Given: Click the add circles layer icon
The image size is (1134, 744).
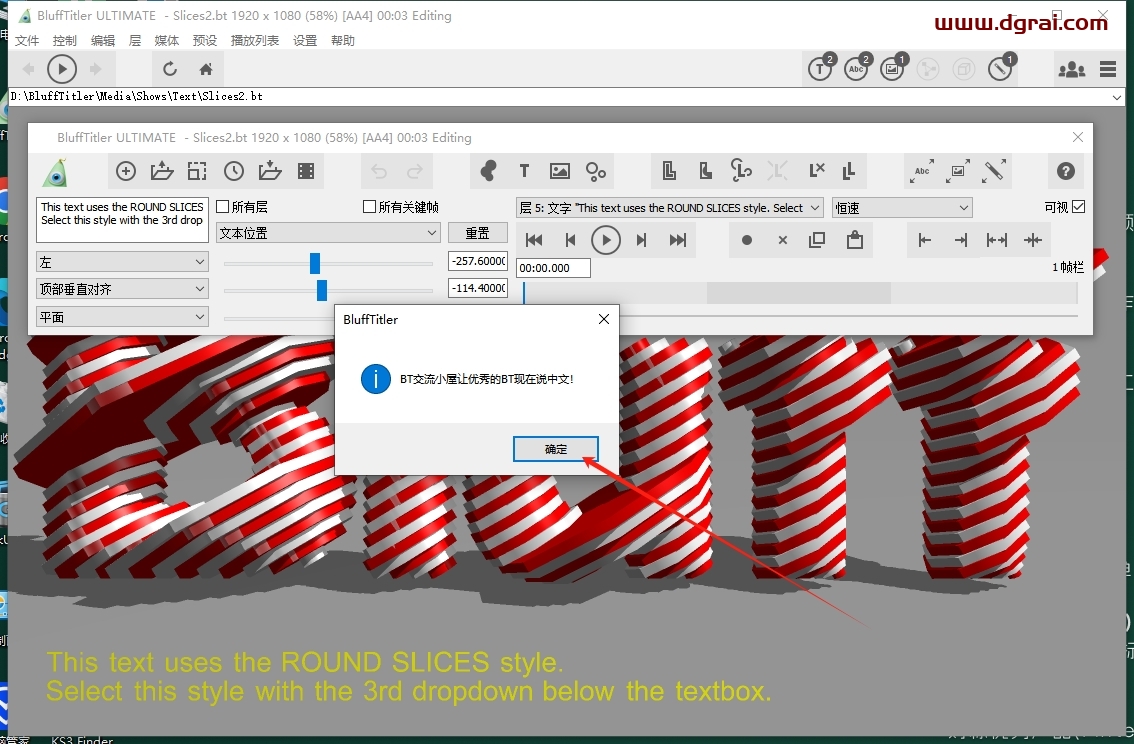Looking at the screenshot, I should point(596,171).
